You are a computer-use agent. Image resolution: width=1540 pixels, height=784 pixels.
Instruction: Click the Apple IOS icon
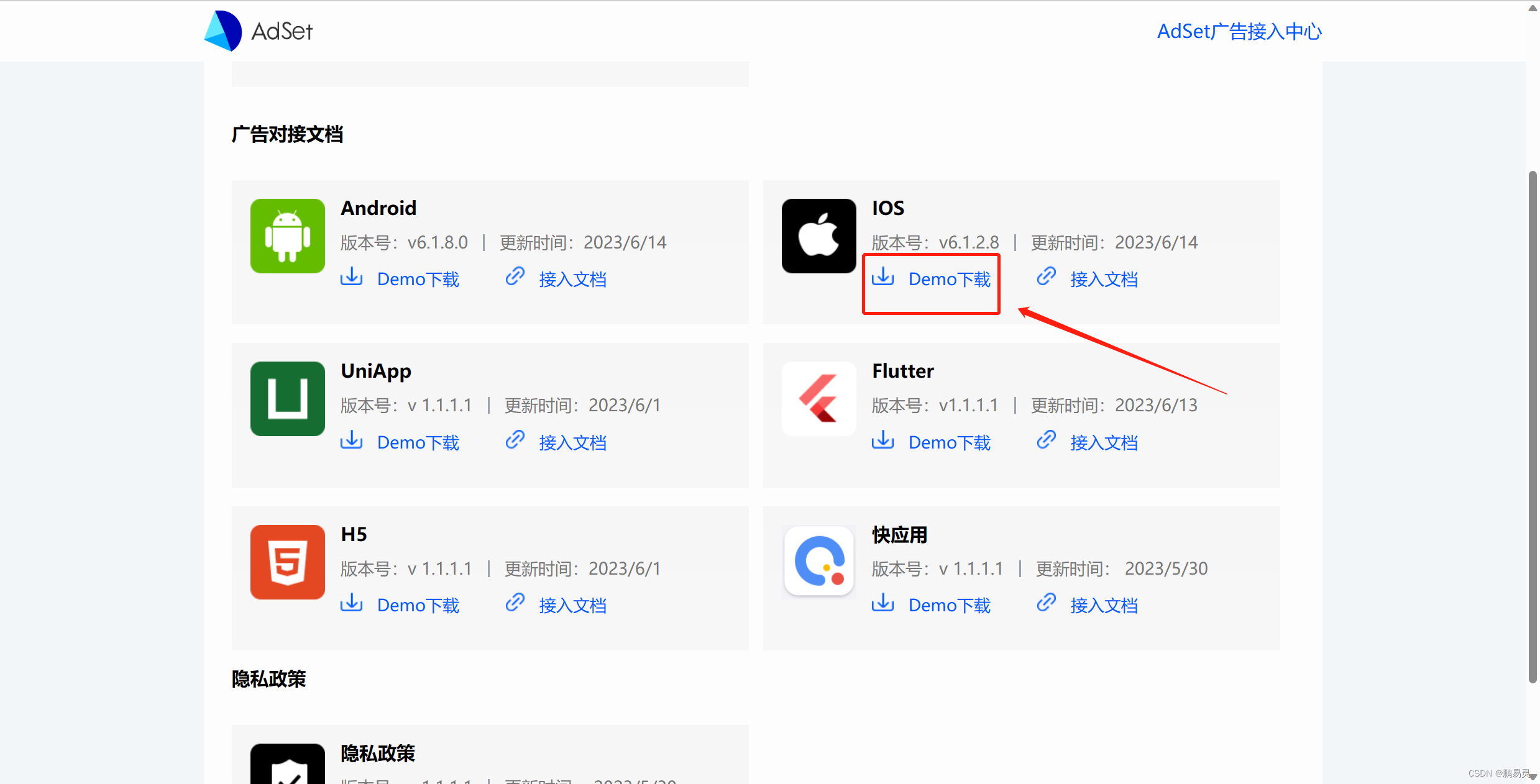tap(819, 236)
